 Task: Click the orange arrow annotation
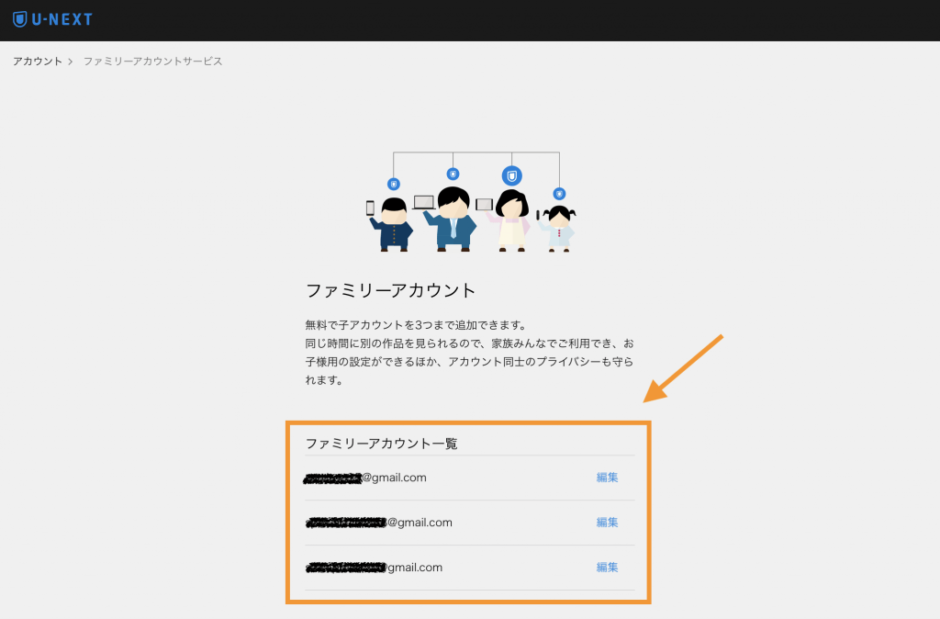[x=683, y=368]
